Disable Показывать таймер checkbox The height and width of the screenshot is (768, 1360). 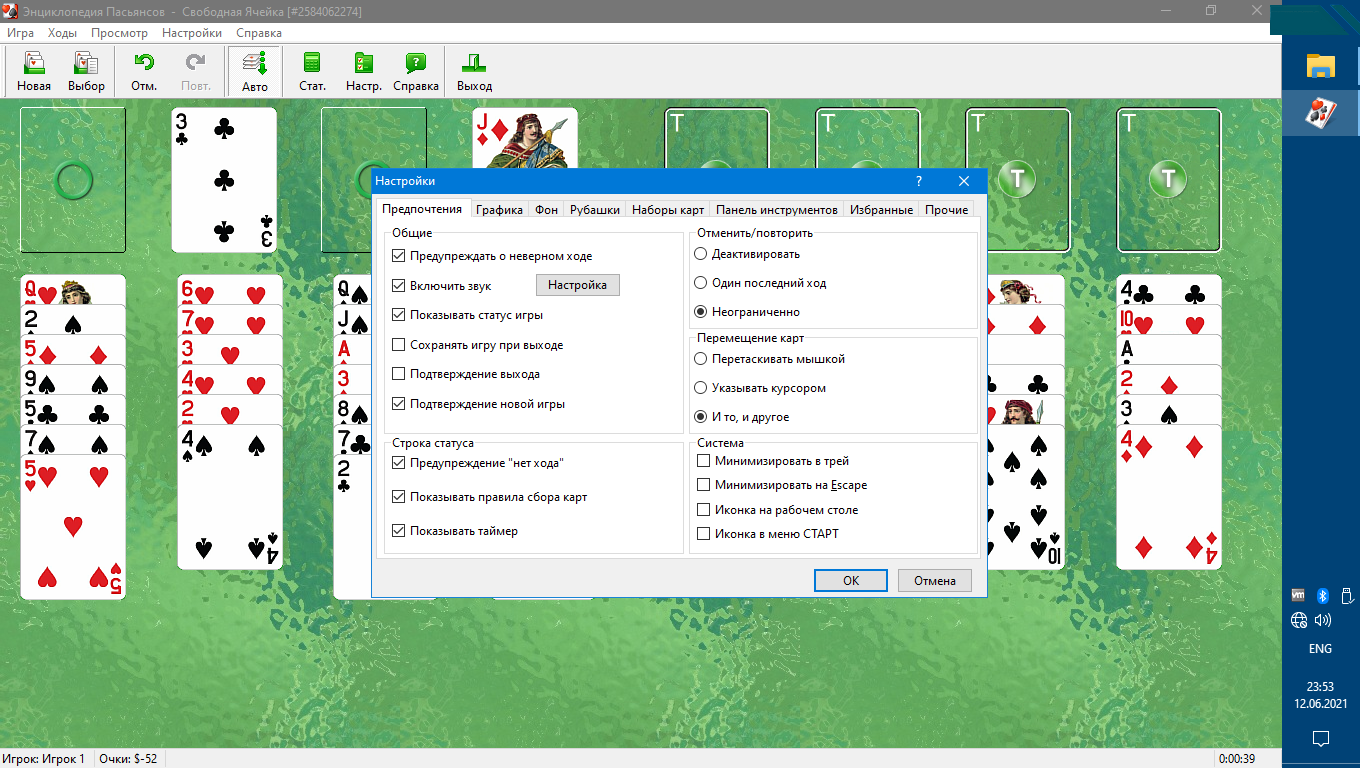[x=399, y=531]
